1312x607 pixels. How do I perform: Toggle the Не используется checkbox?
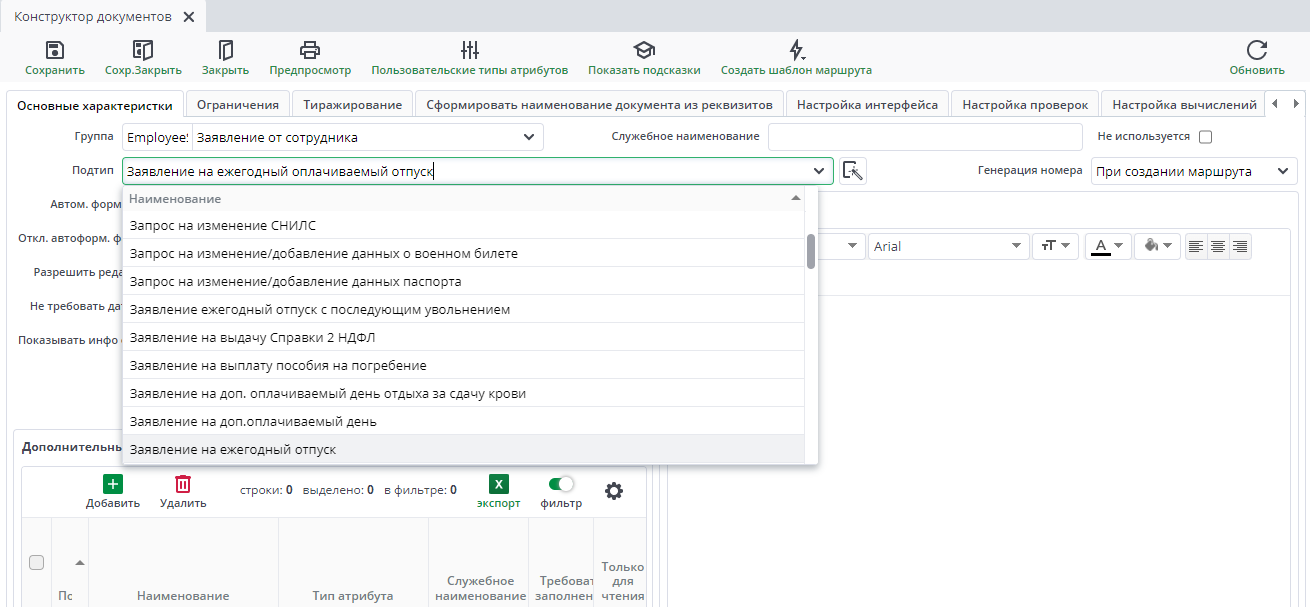(1205, 137)
